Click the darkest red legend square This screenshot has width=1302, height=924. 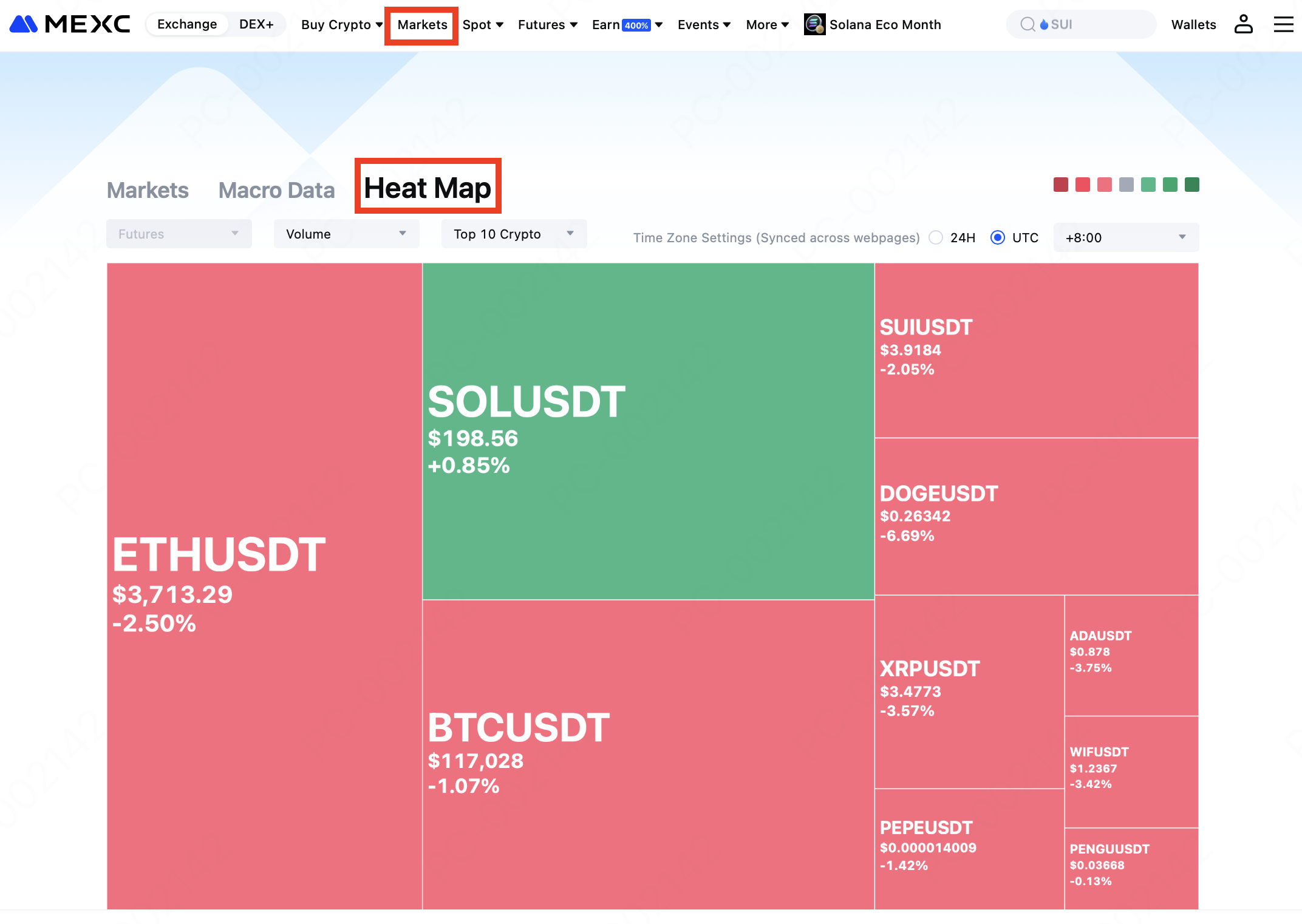coord(1060,185)
